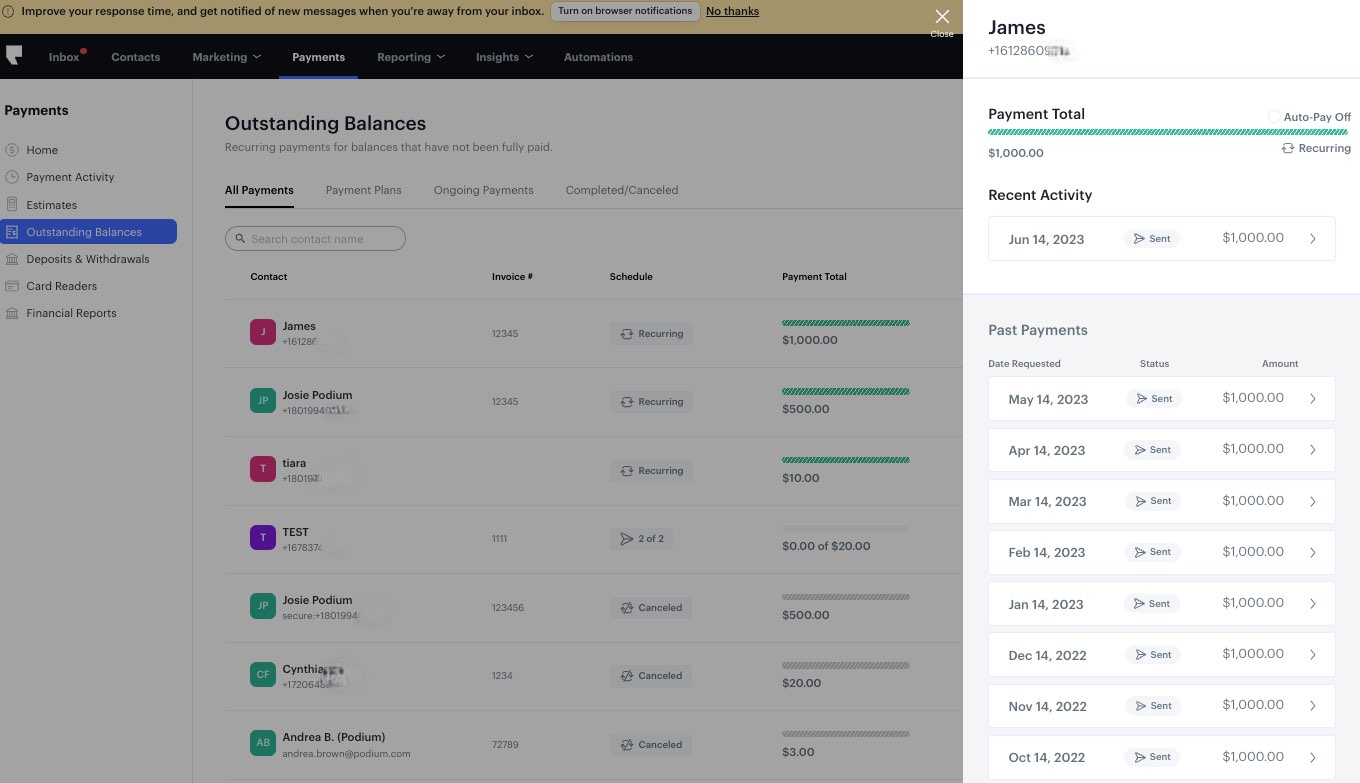Click Turn on browser notifications

pyautogui.click(x=625, y=11)
